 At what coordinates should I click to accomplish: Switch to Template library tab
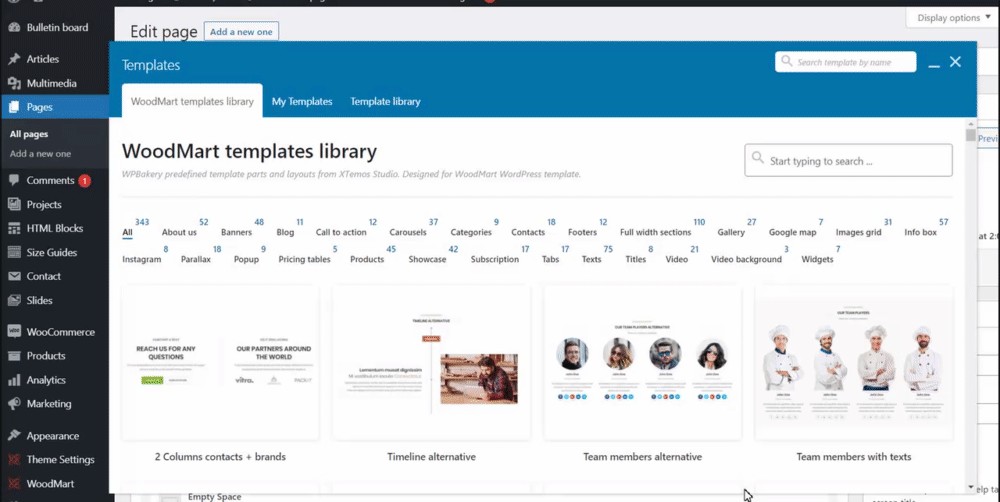pos(385,101)
